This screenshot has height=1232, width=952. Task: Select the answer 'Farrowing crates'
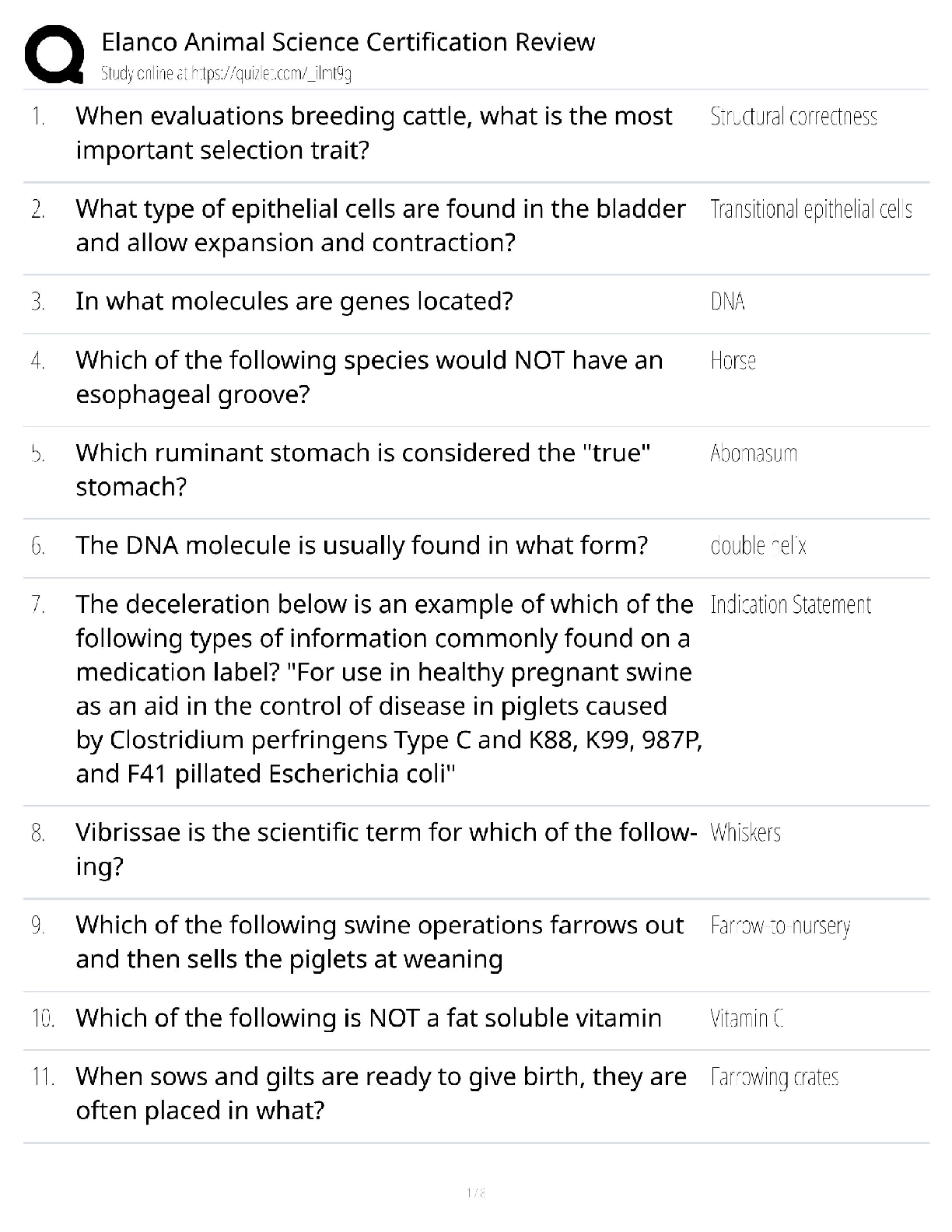pyautogui.click(x=774, y=1077)
